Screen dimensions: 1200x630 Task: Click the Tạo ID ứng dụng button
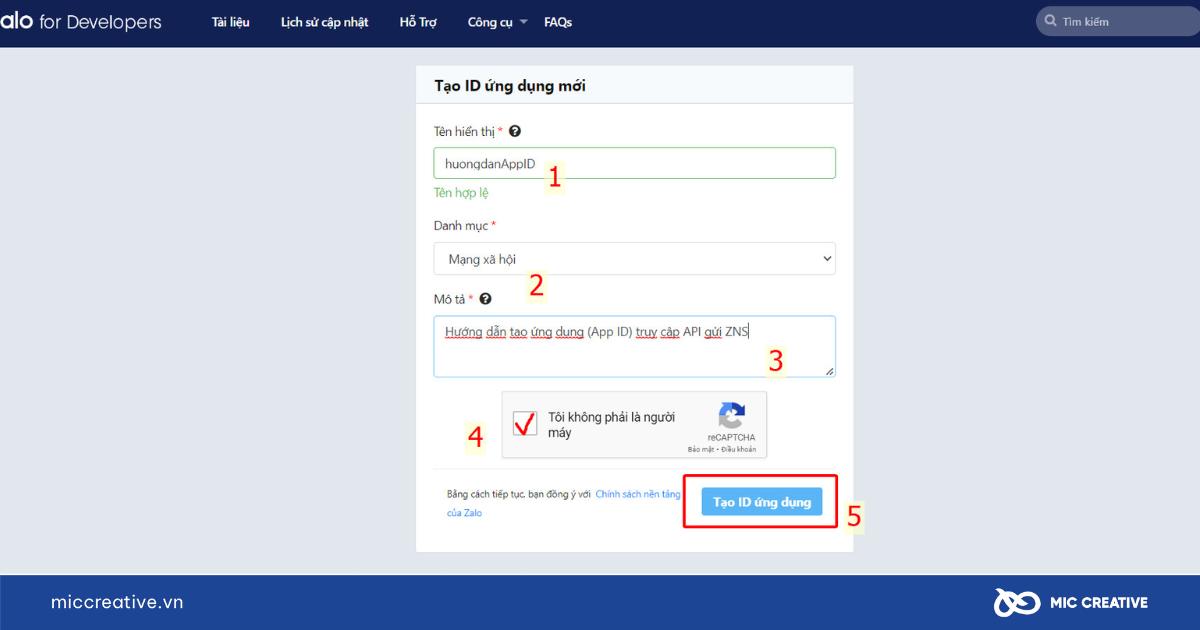point(761,502)
